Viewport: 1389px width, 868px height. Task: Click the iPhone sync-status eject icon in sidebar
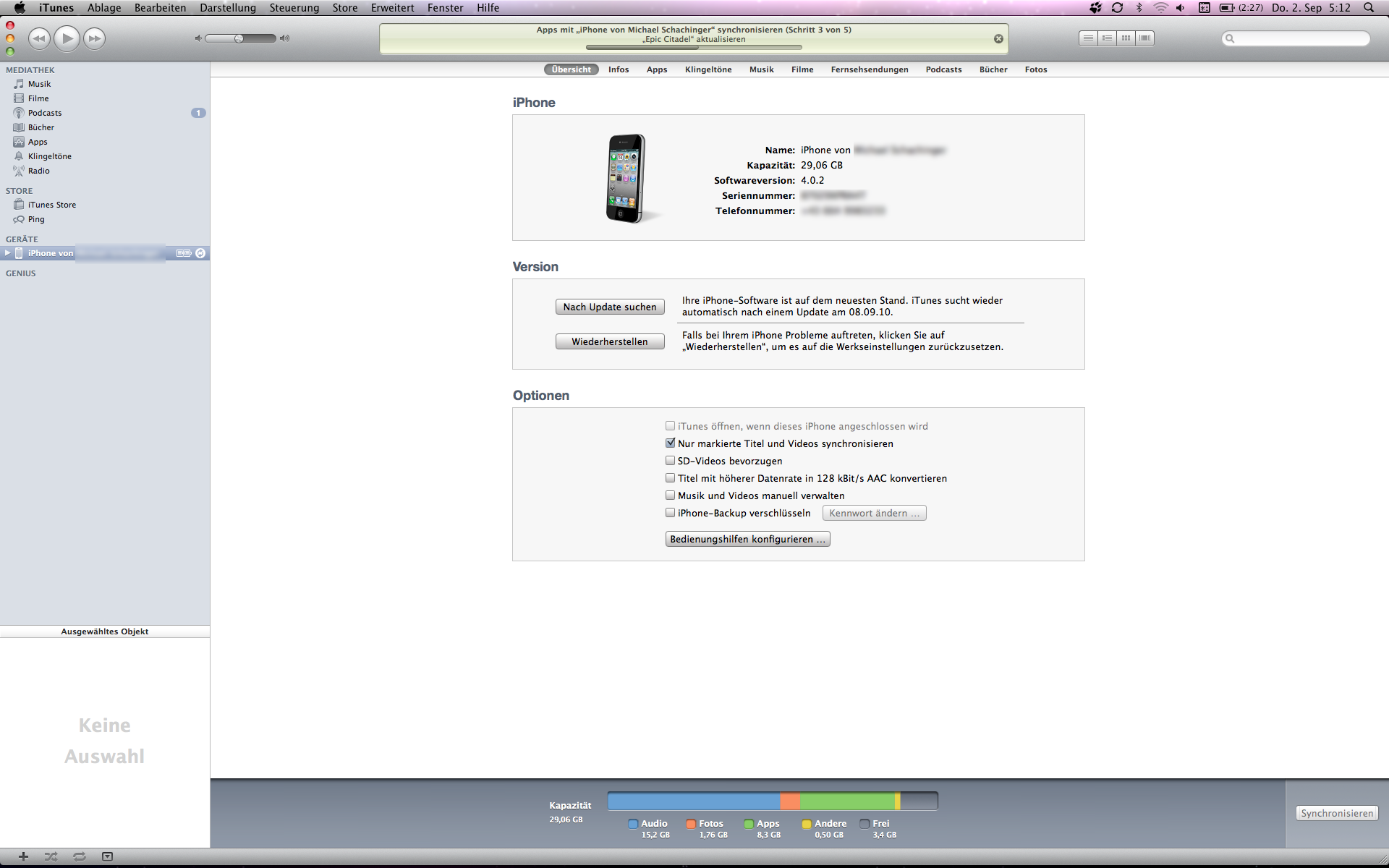[200, 253]
